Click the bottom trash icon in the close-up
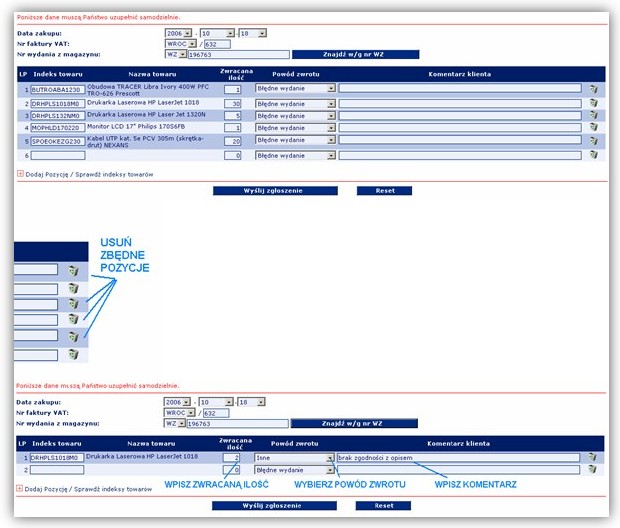This screenshot has height=528, width=620. [73, 354]
